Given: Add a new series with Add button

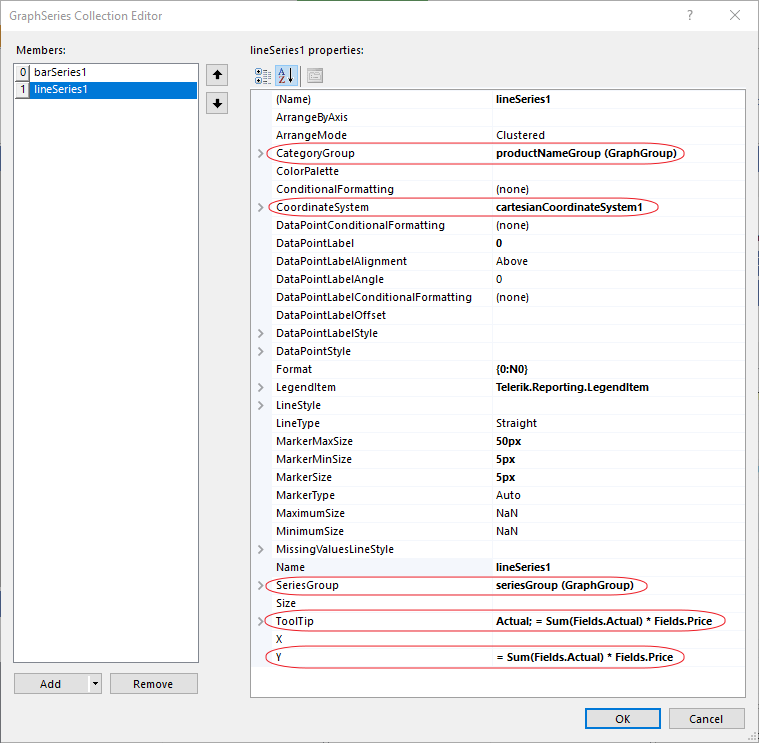Looking at the screenshot, I should (x=50, y=684).
